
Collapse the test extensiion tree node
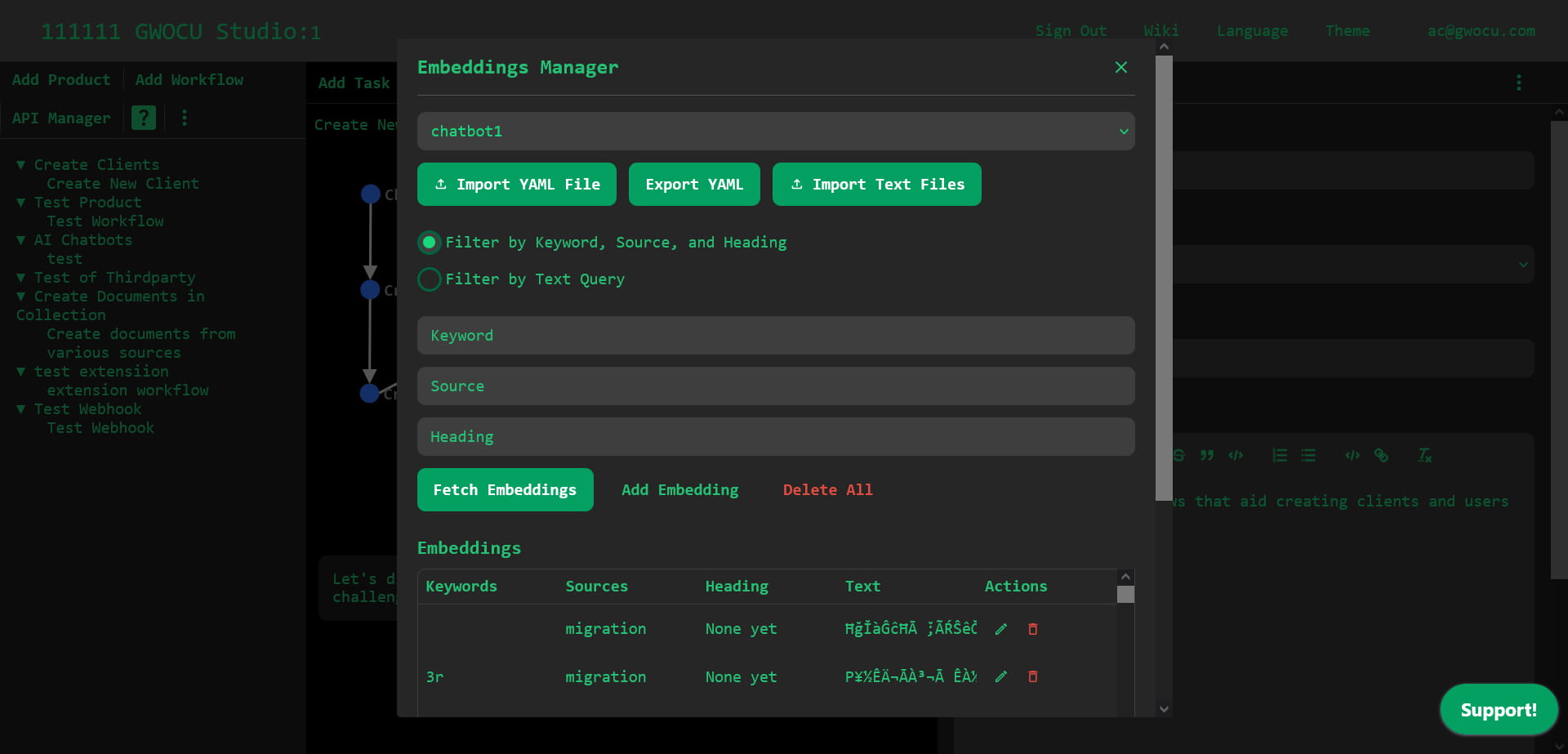(x=21, y=372)
